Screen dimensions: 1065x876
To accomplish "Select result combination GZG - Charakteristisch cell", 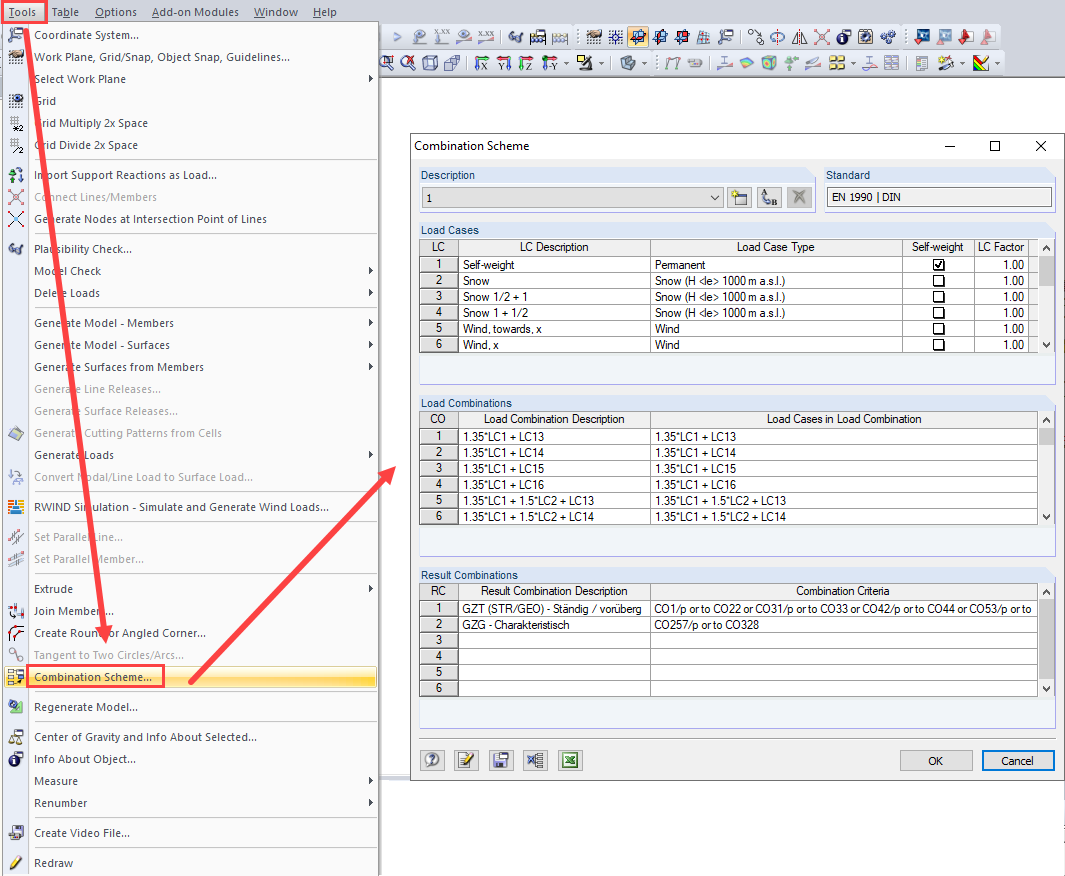I will [x=554, y=625].
